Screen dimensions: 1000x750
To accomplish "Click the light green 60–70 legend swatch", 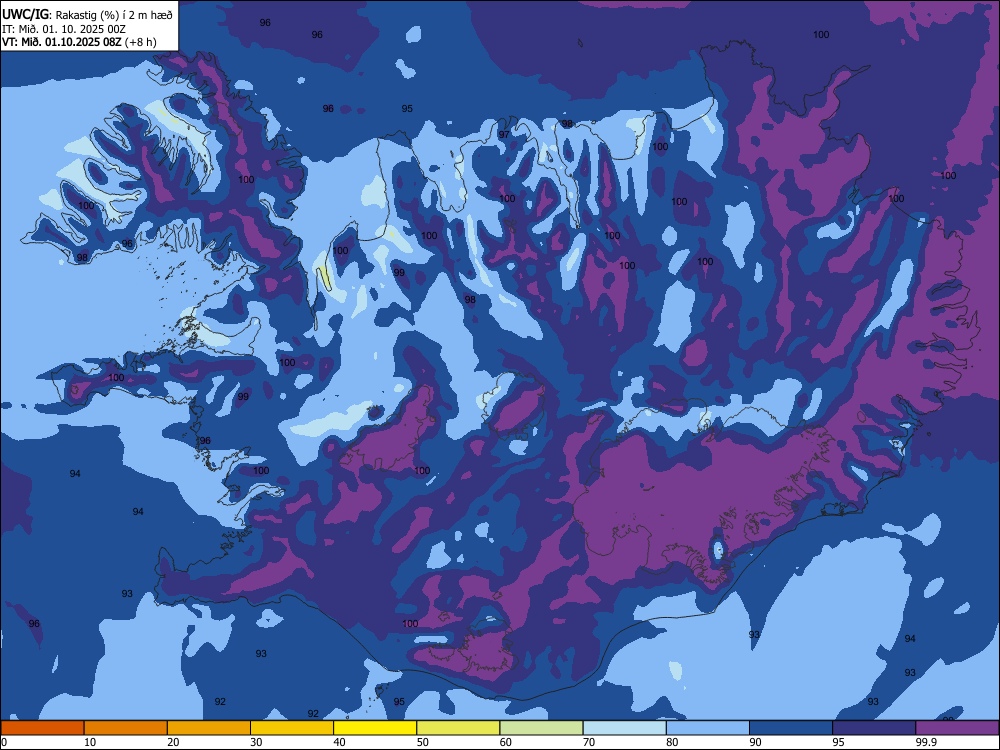I will point(541,728).
